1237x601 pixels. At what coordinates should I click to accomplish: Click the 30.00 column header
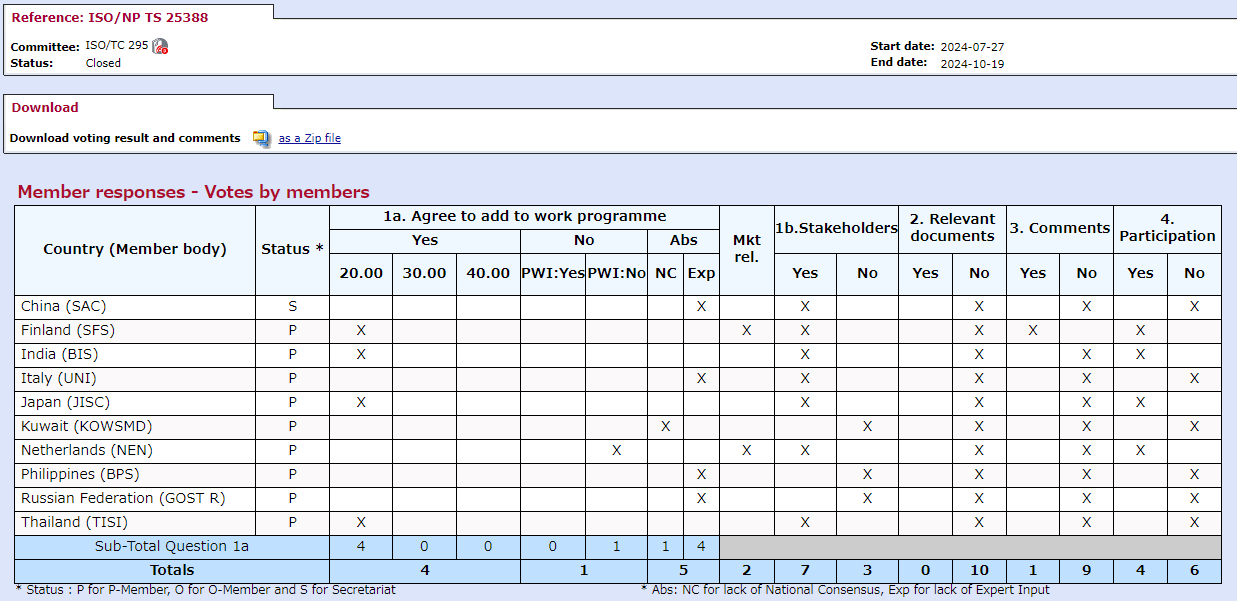(x=424, y=273)
